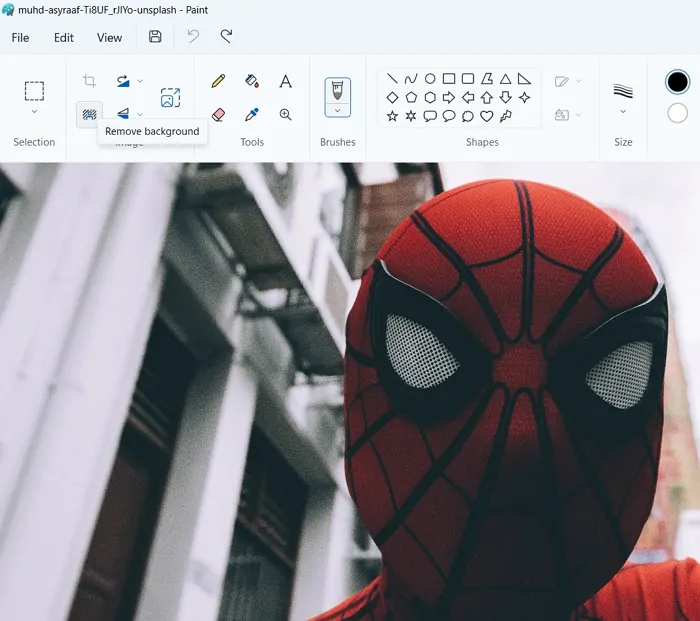
Task: Expand the Shape fill chevron
Action: tap(579, 115)
